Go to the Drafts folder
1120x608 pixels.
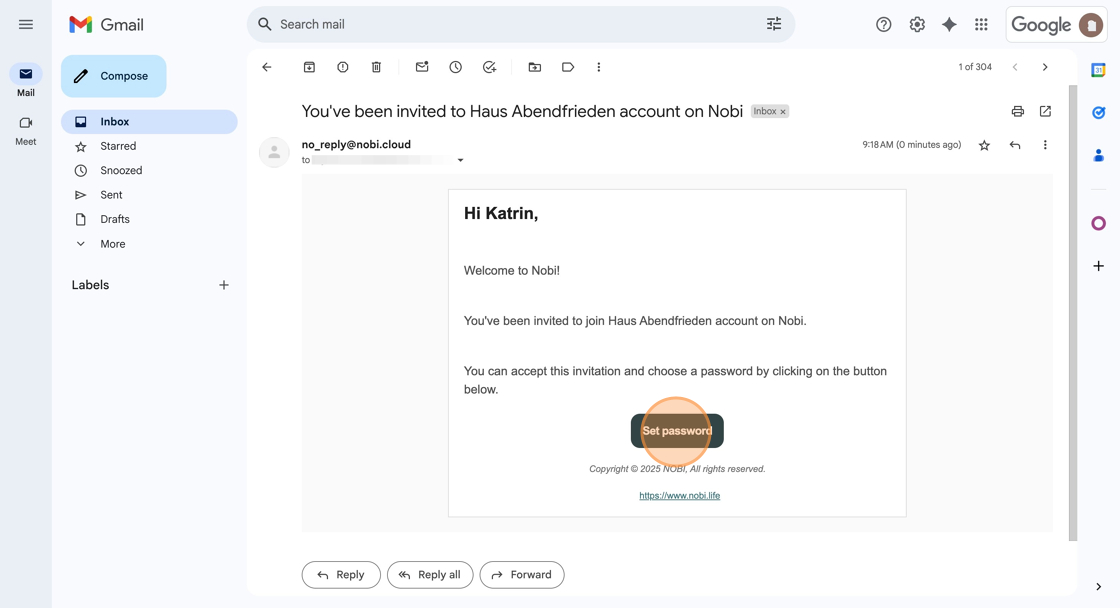[114, 219]
